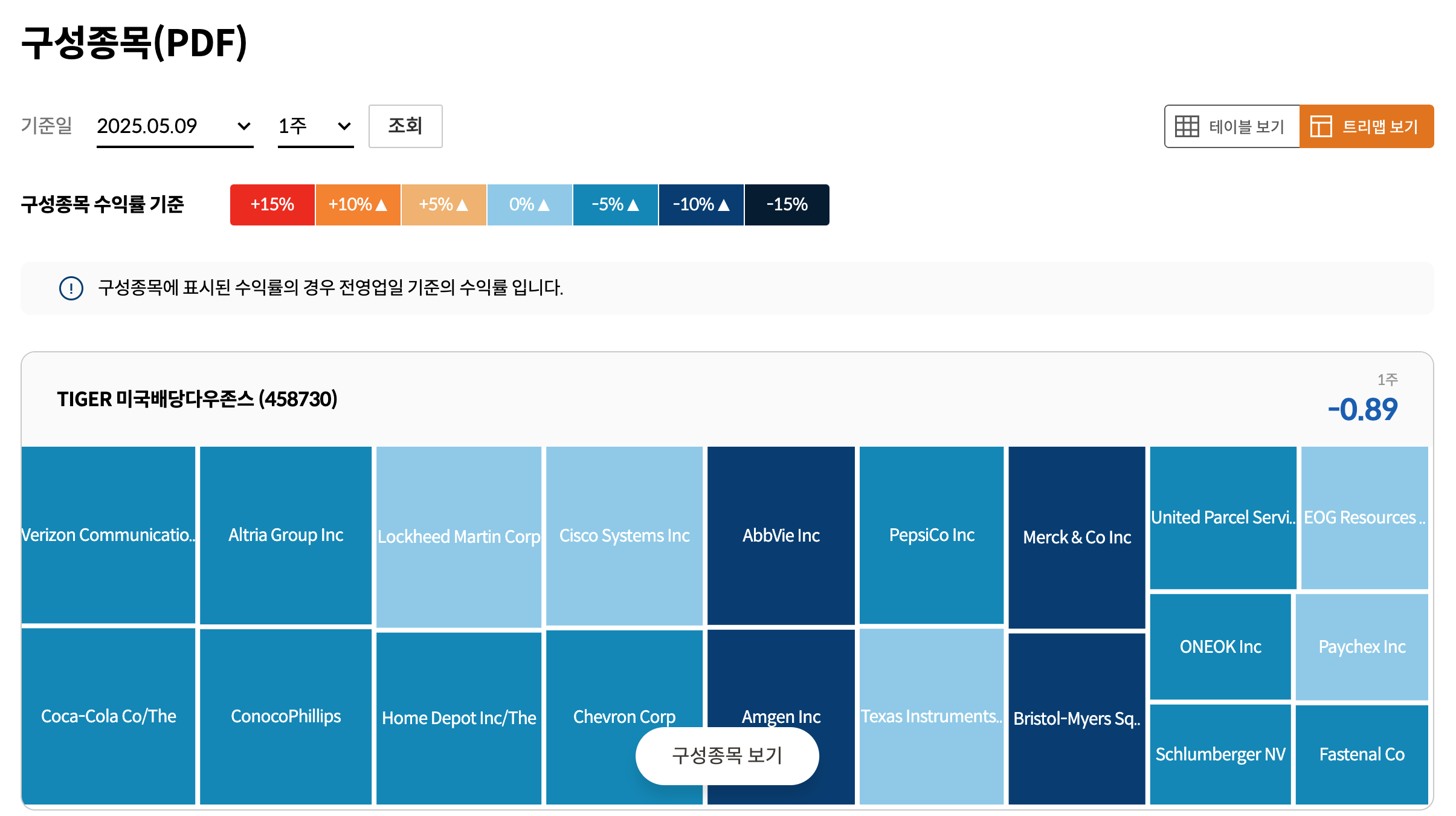
Task: Click the Fastenal Co treemap tile
Action: coord(1362,754)
